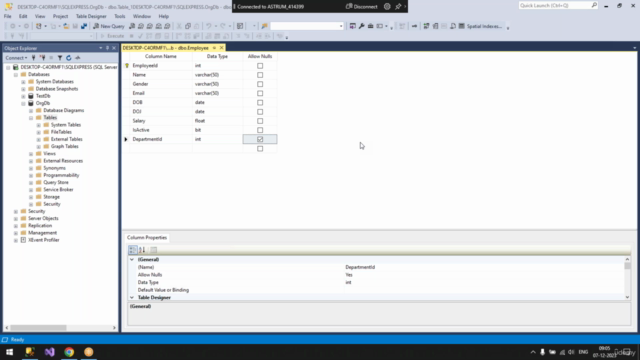The image size is (640, 360).
Task: Click the Windows Start button
Action: (x=9, y=352)
